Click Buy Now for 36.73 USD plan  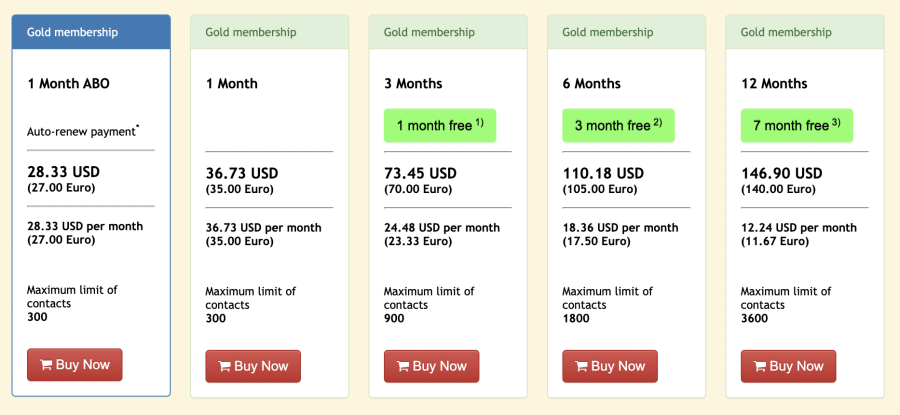253,366
